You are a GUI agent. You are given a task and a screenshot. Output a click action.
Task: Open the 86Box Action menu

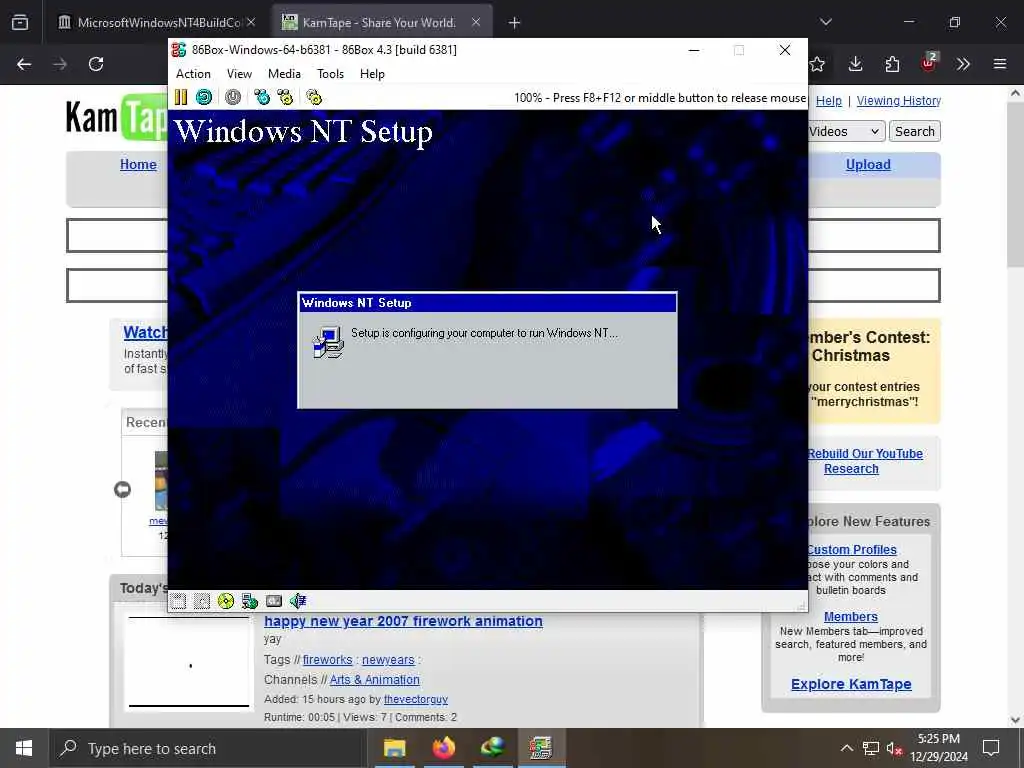[x=193, y=74]
